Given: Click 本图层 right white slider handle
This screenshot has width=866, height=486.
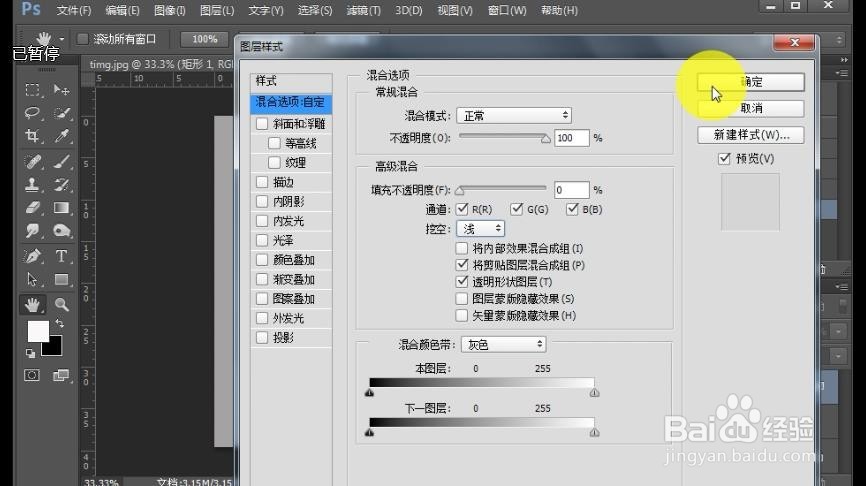Looking at the screenshot, I should 594,393.
